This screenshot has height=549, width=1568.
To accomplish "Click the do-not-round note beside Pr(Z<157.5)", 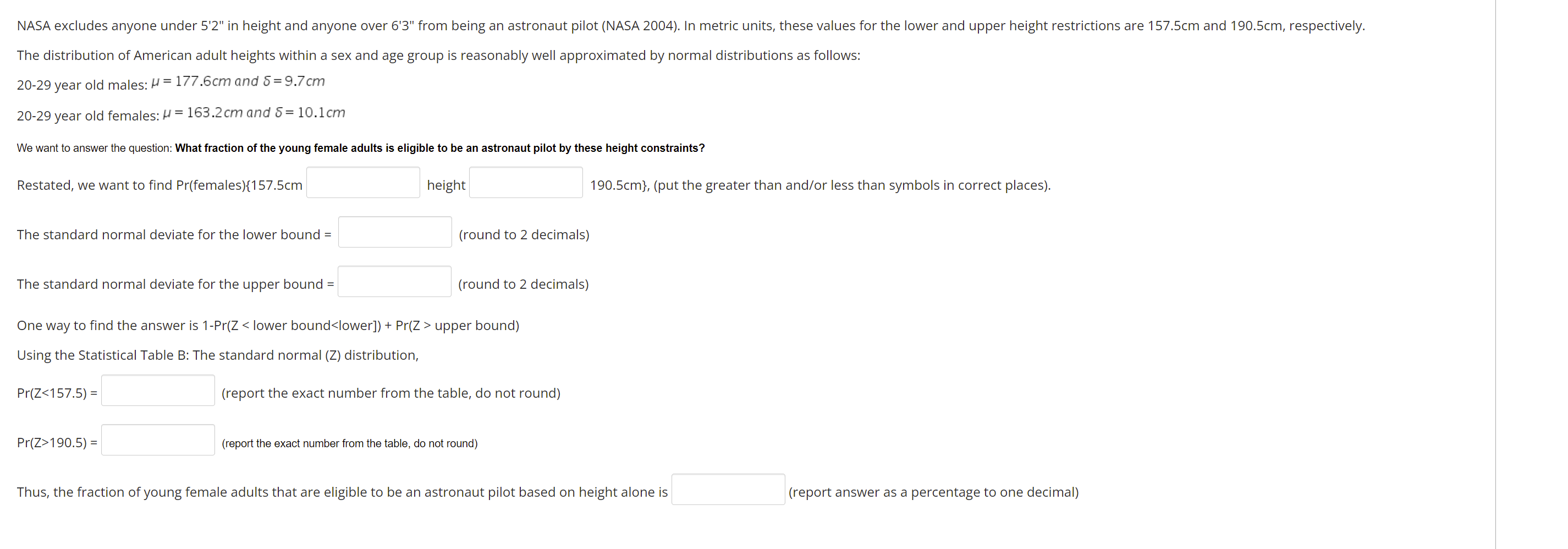I will [x=391, y=393].
